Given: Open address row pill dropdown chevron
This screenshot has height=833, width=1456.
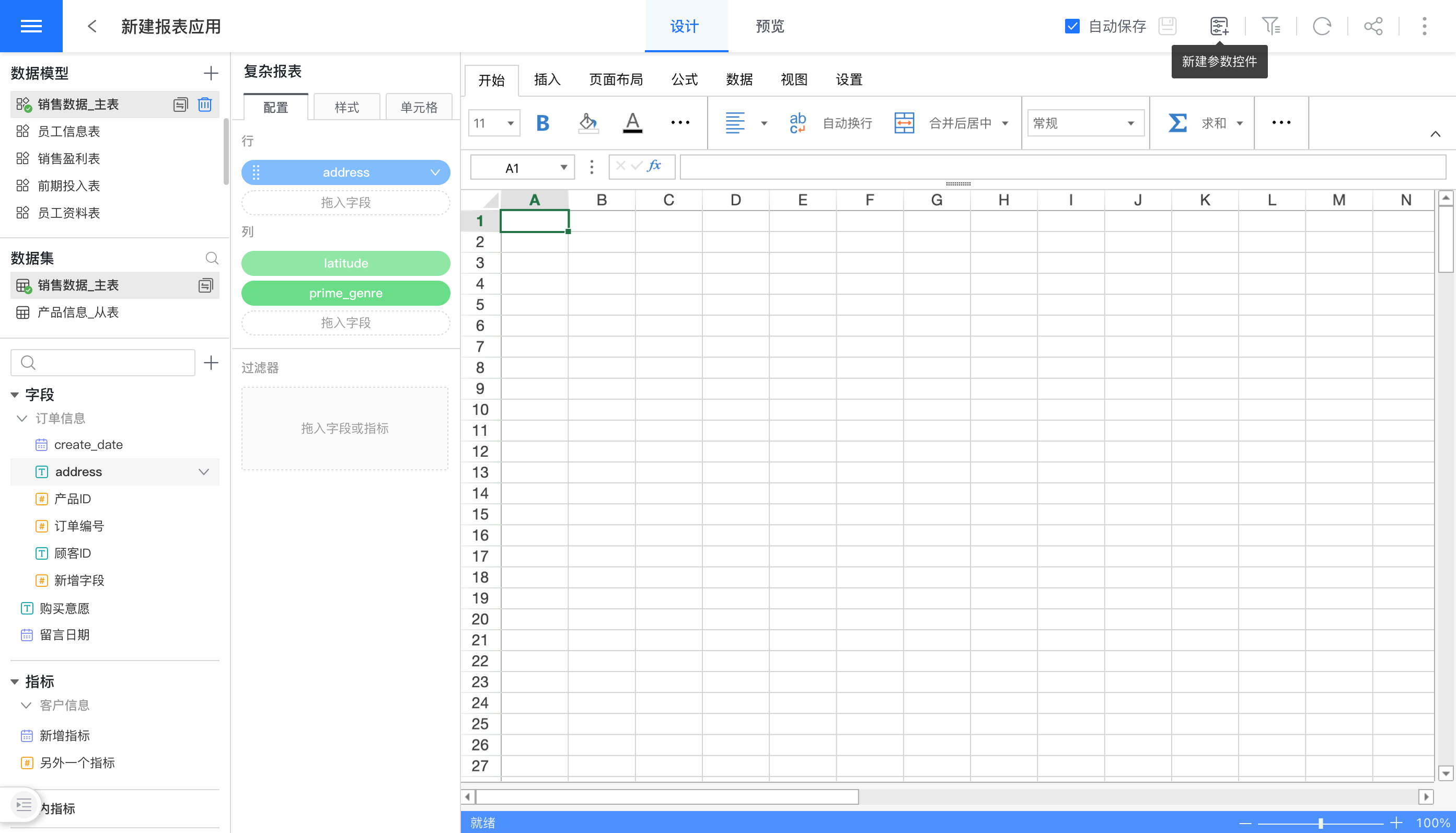Looking at the screenshot, I should pyautogui.click(x=435, y=172).
